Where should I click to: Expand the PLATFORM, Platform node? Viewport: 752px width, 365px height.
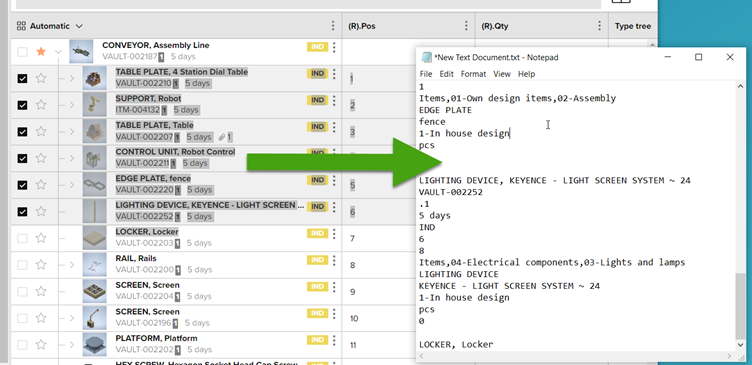(72, 344)
